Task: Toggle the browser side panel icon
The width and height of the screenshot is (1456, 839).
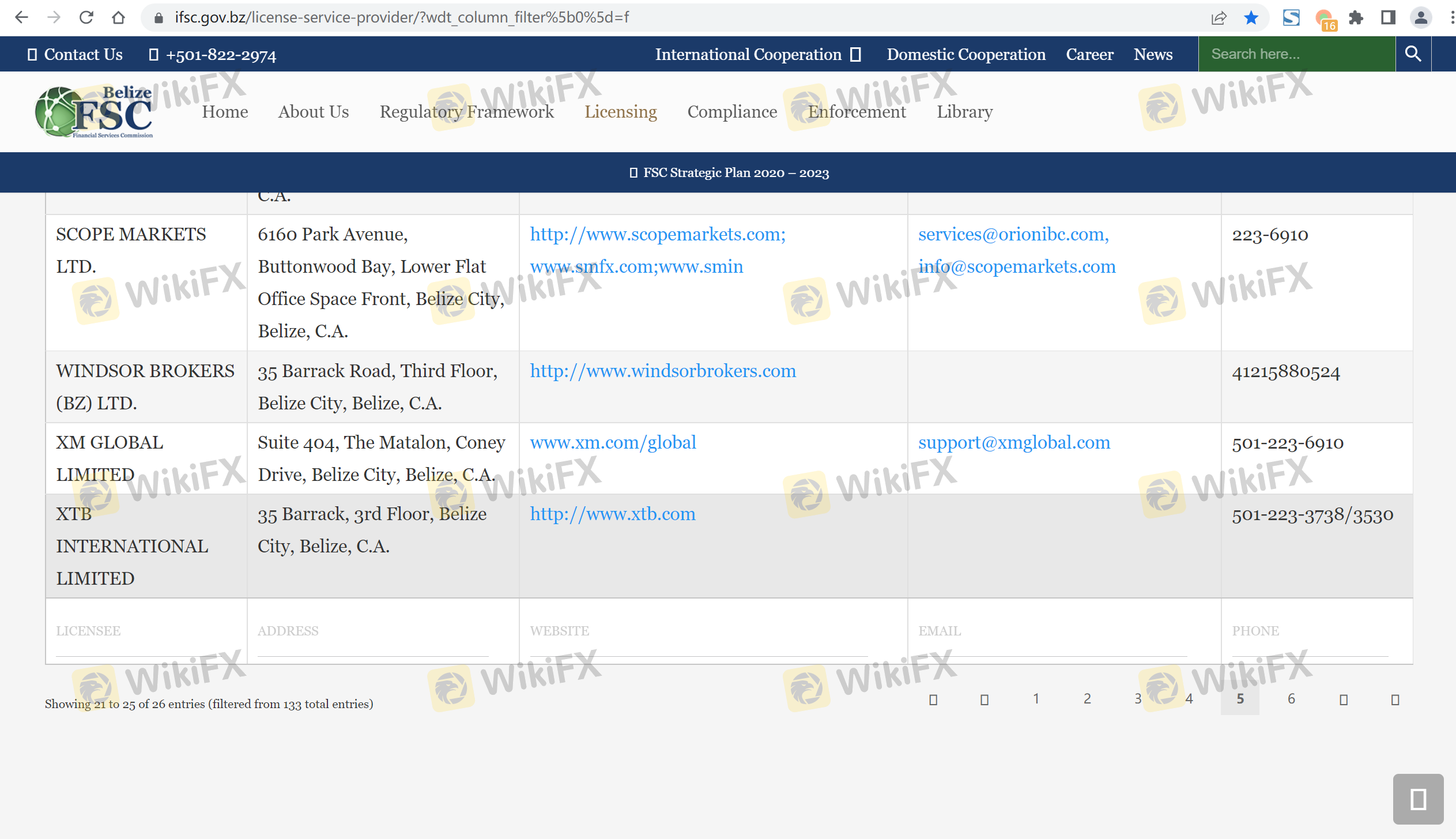Action: coord(1388,17)
